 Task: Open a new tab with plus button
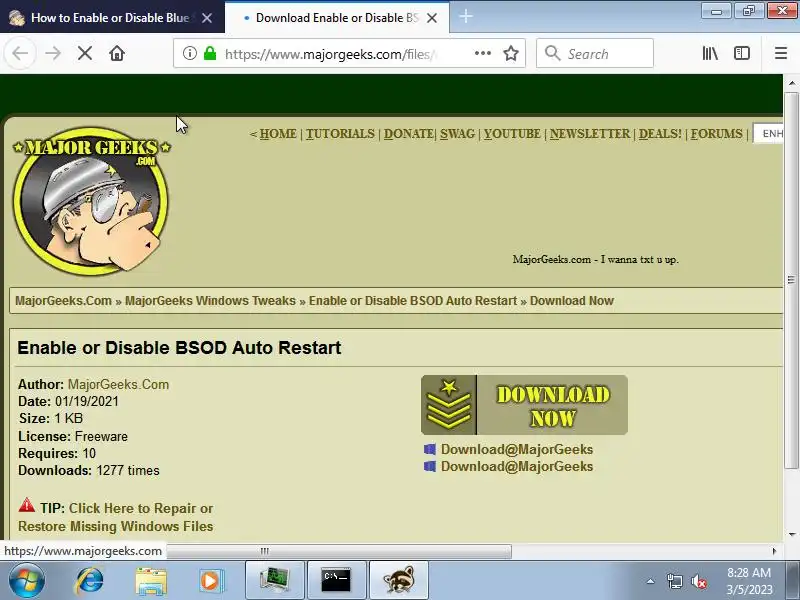pos(466,17)
